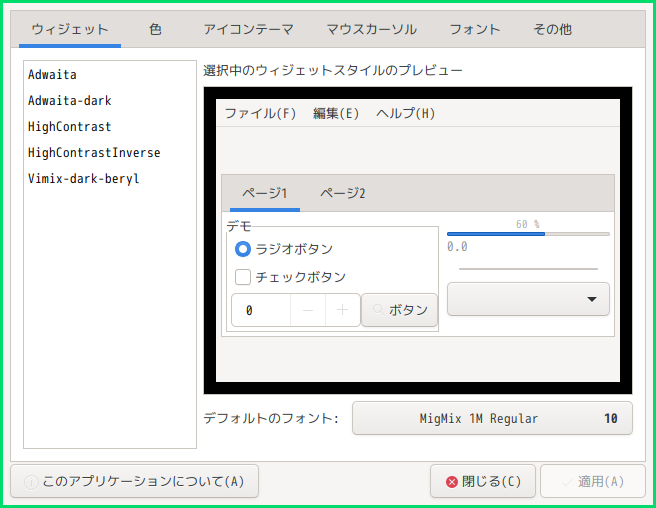Screen dimensions: 656x508
Task: Click the spin box field showing 0
Action: (x=261, y=310)
